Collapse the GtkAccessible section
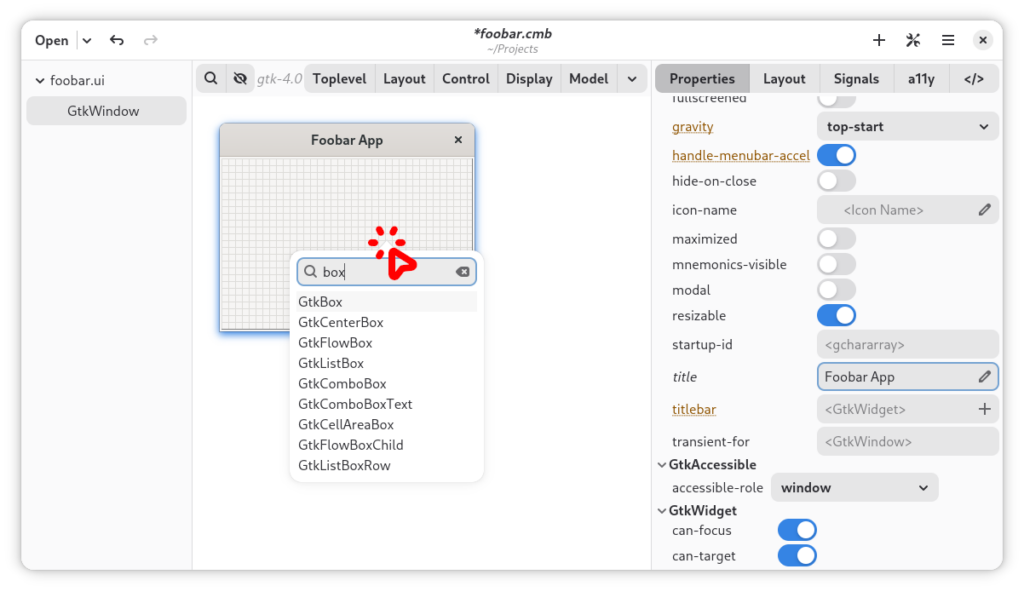The width and height of the screenshot is (1024, 592). click(662, 465)
